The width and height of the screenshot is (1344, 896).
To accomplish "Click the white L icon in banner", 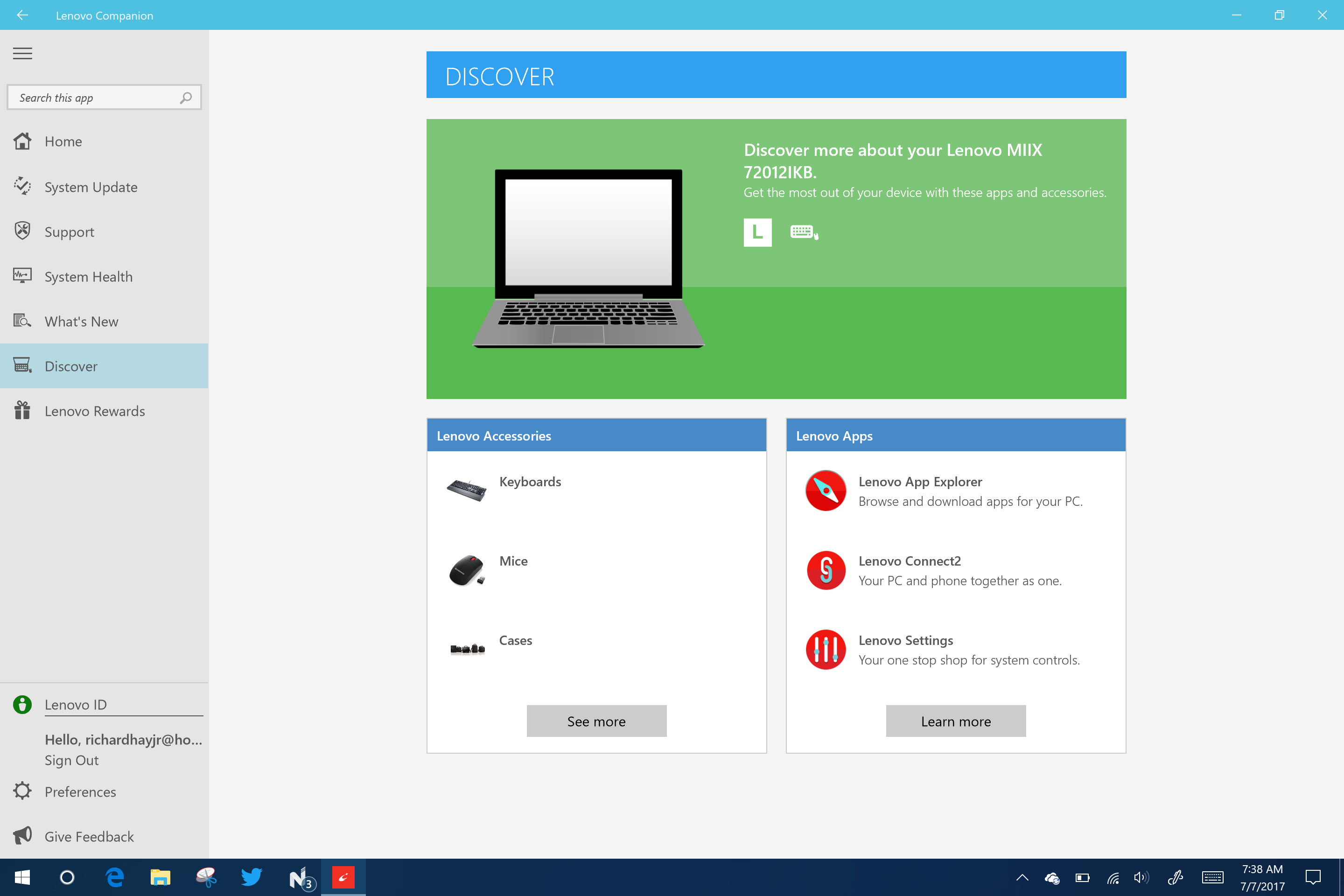I will pos(757,232).
